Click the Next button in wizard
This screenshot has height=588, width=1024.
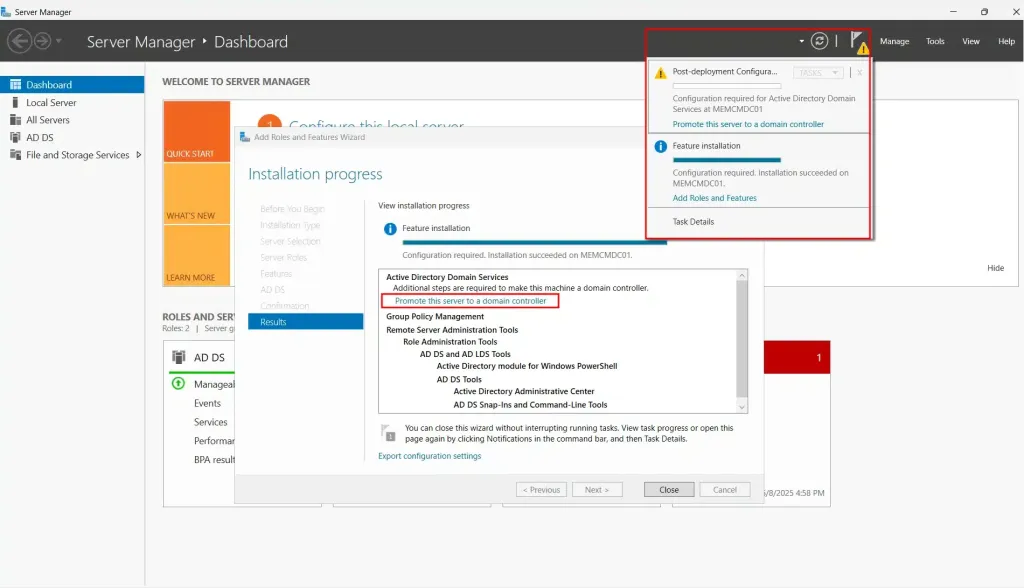coord(597,489)
